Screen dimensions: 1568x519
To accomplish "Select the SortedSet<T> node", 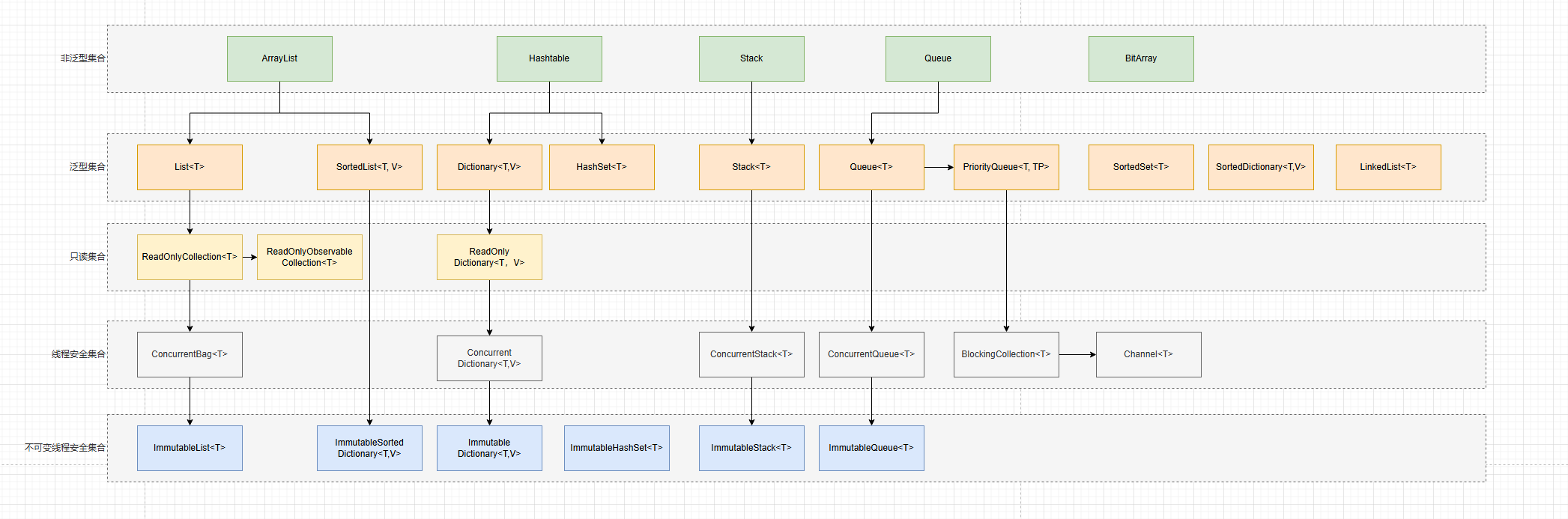I will pos(1141,167).
